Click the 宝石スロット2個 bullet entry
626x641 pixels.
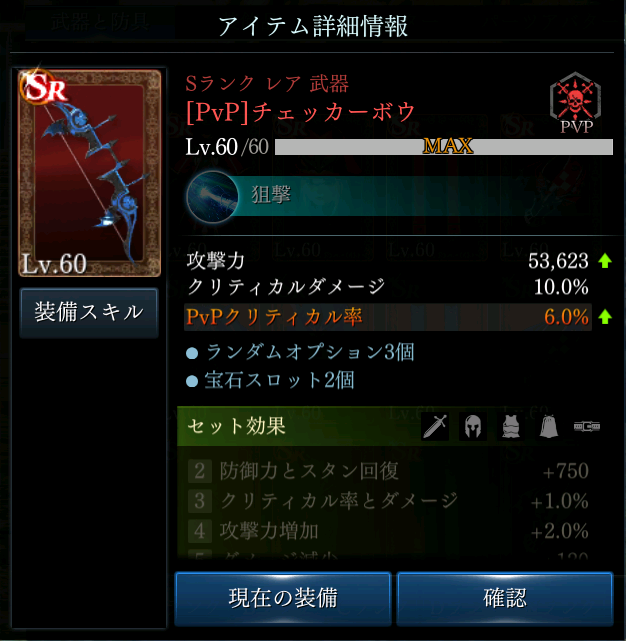pos(270,381)
